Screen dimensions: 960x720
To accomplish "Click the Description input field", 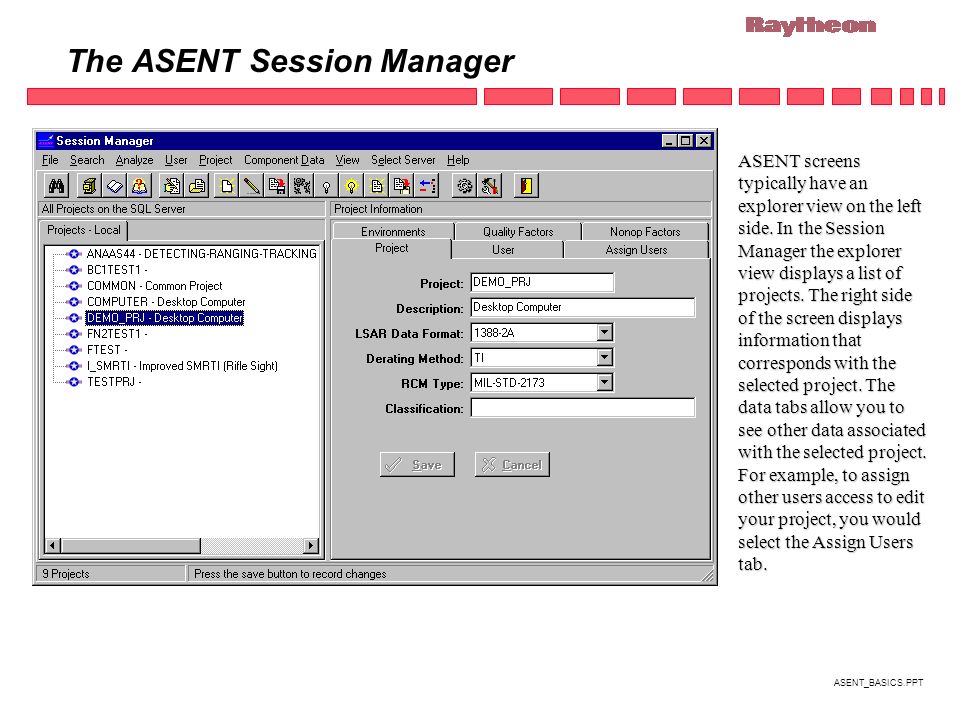I will coord(583,307).
